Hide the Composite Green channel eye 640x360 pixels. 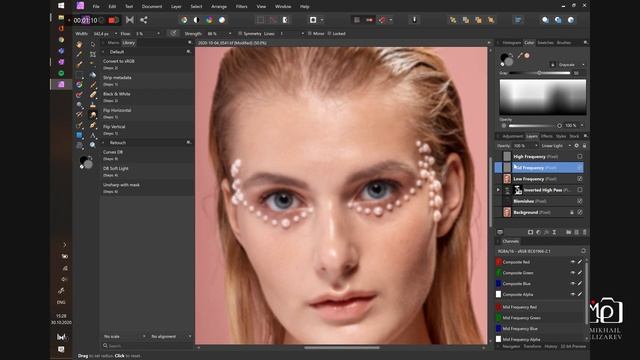pos(573,273)
